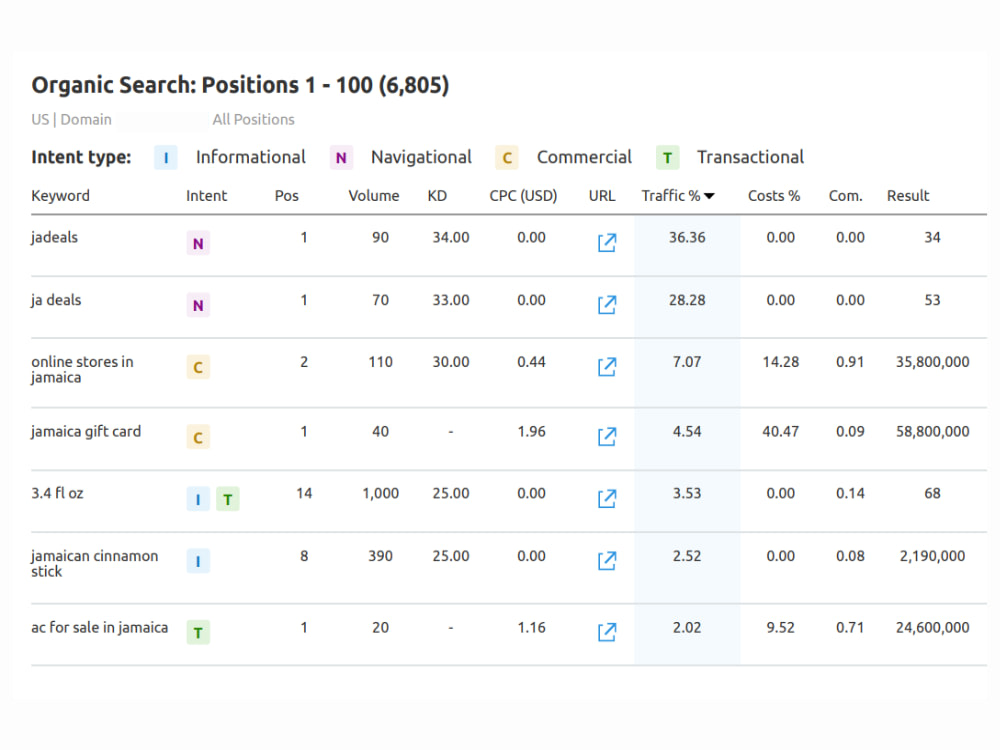Open URL icon for jamaican cinnamon stick

[x=607, y=561]
